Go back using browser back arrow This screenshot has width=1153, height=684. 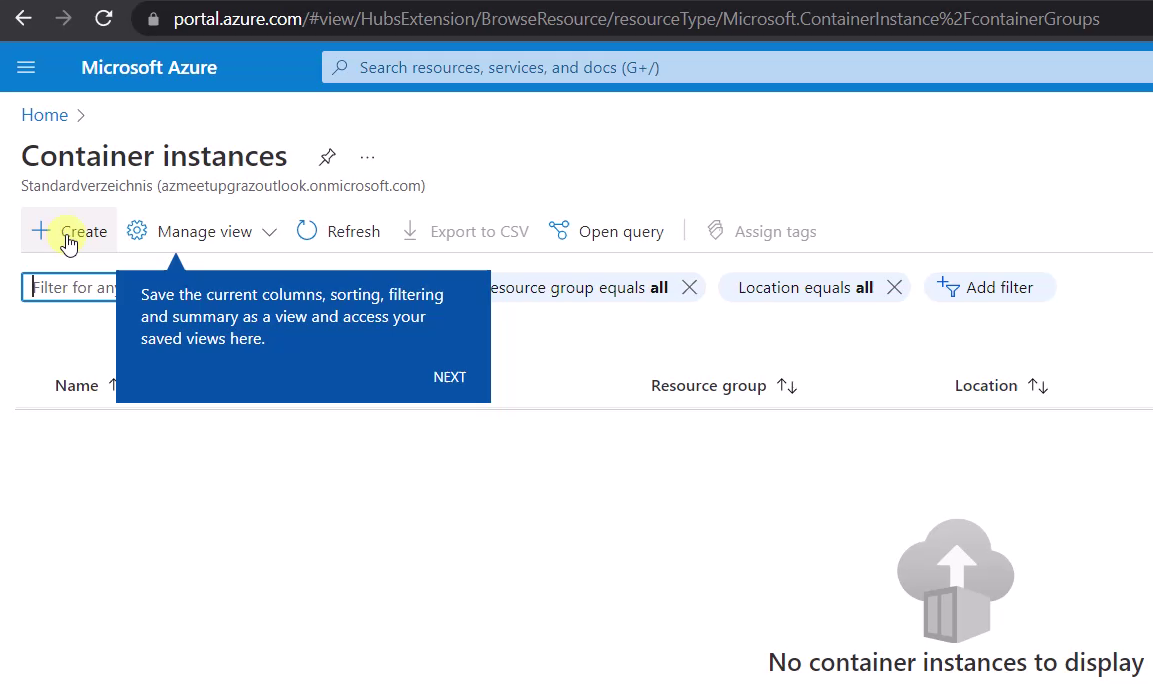click(24, 18)
